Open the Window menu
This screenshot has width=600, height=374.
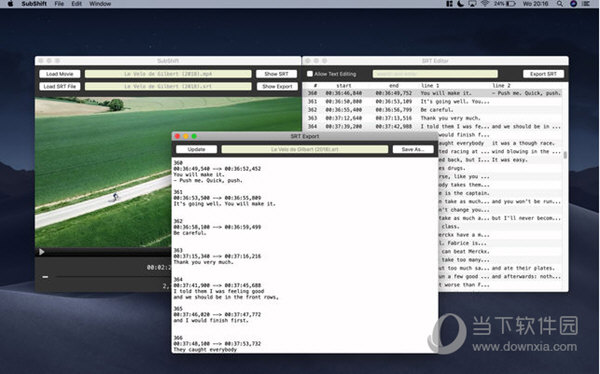click(x=100, y=4)
